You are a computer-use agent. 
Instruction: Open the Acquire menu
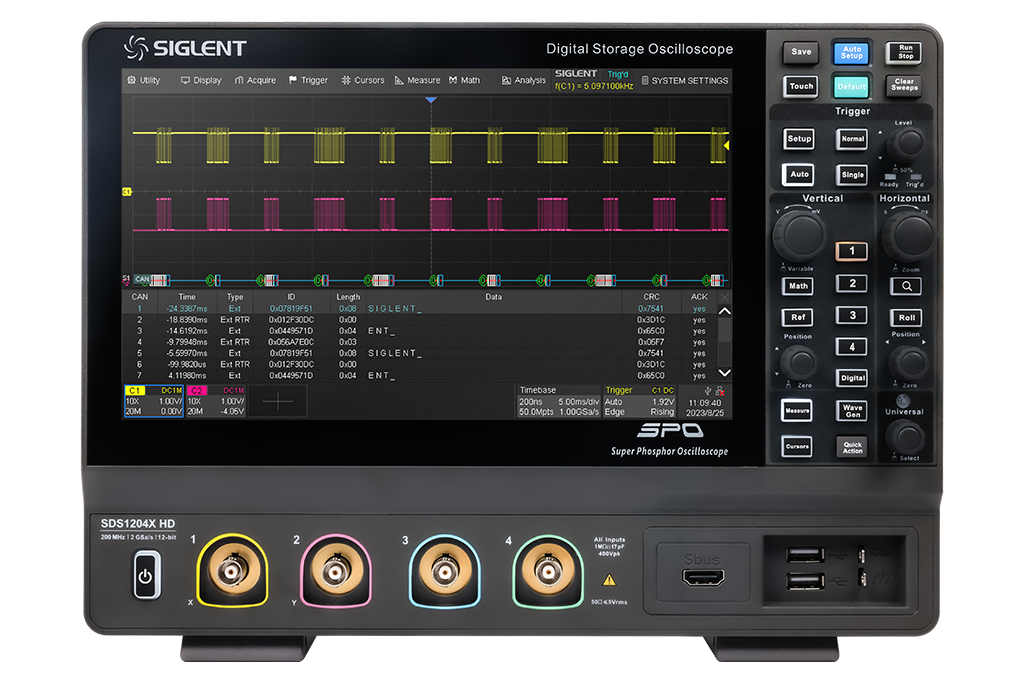255,80
